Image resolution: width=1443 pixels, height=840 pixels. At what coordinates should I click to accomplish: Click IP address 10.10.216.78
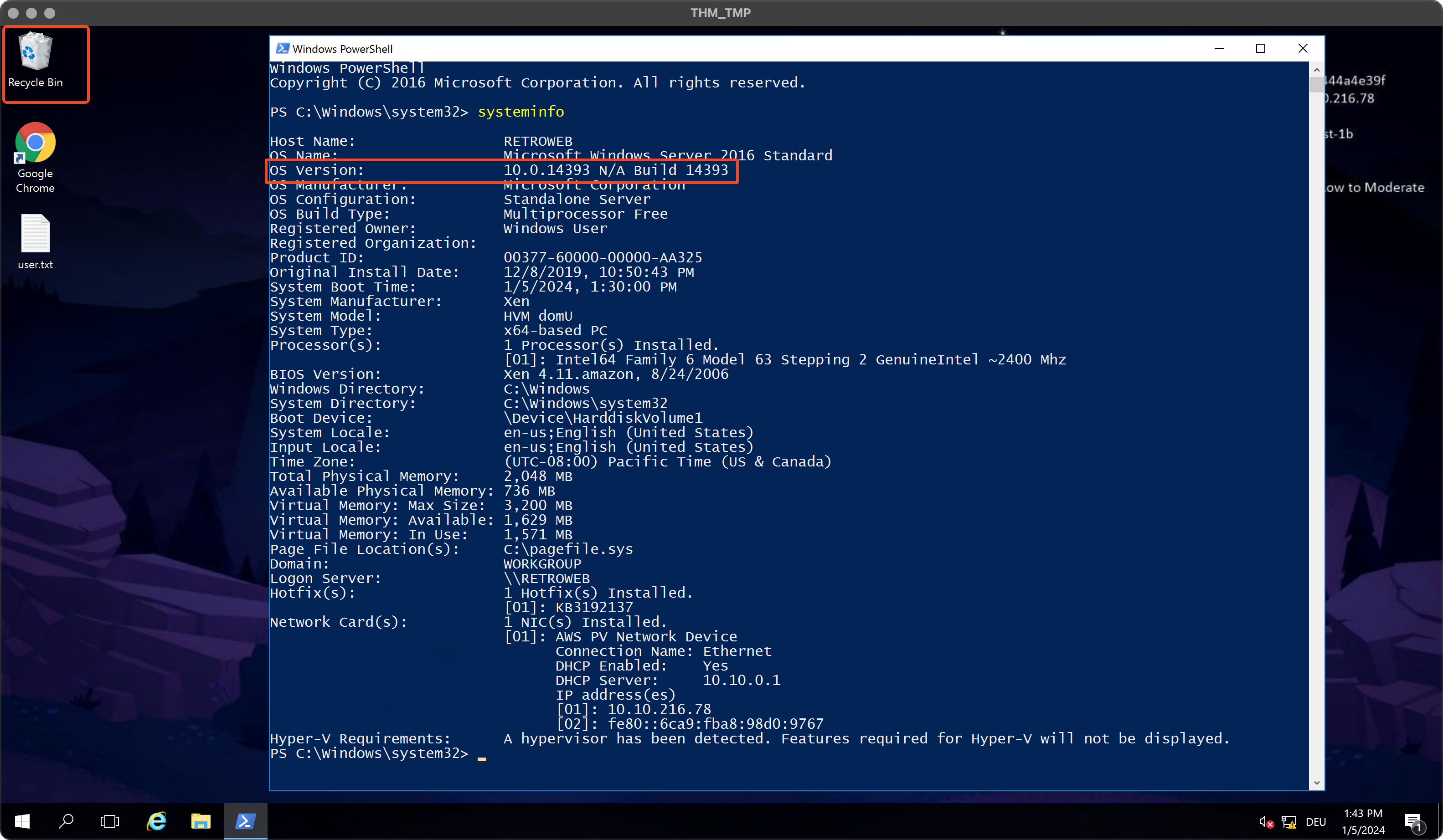click(x=659, y=710)
